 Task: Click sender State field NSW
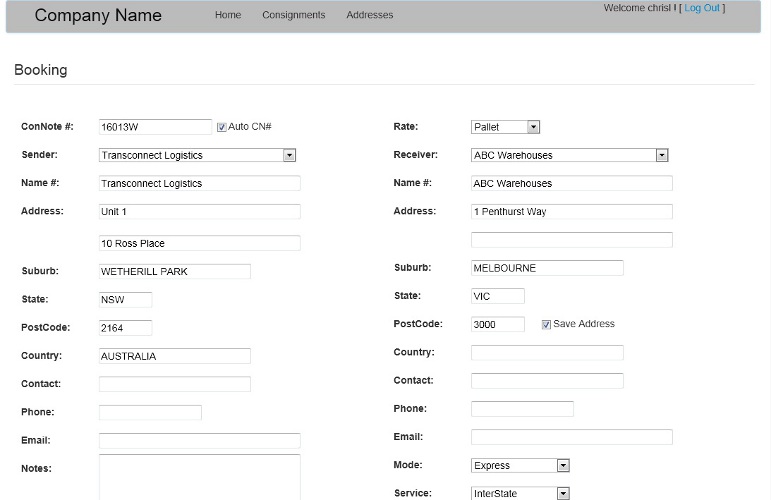(x=125, y=299)
